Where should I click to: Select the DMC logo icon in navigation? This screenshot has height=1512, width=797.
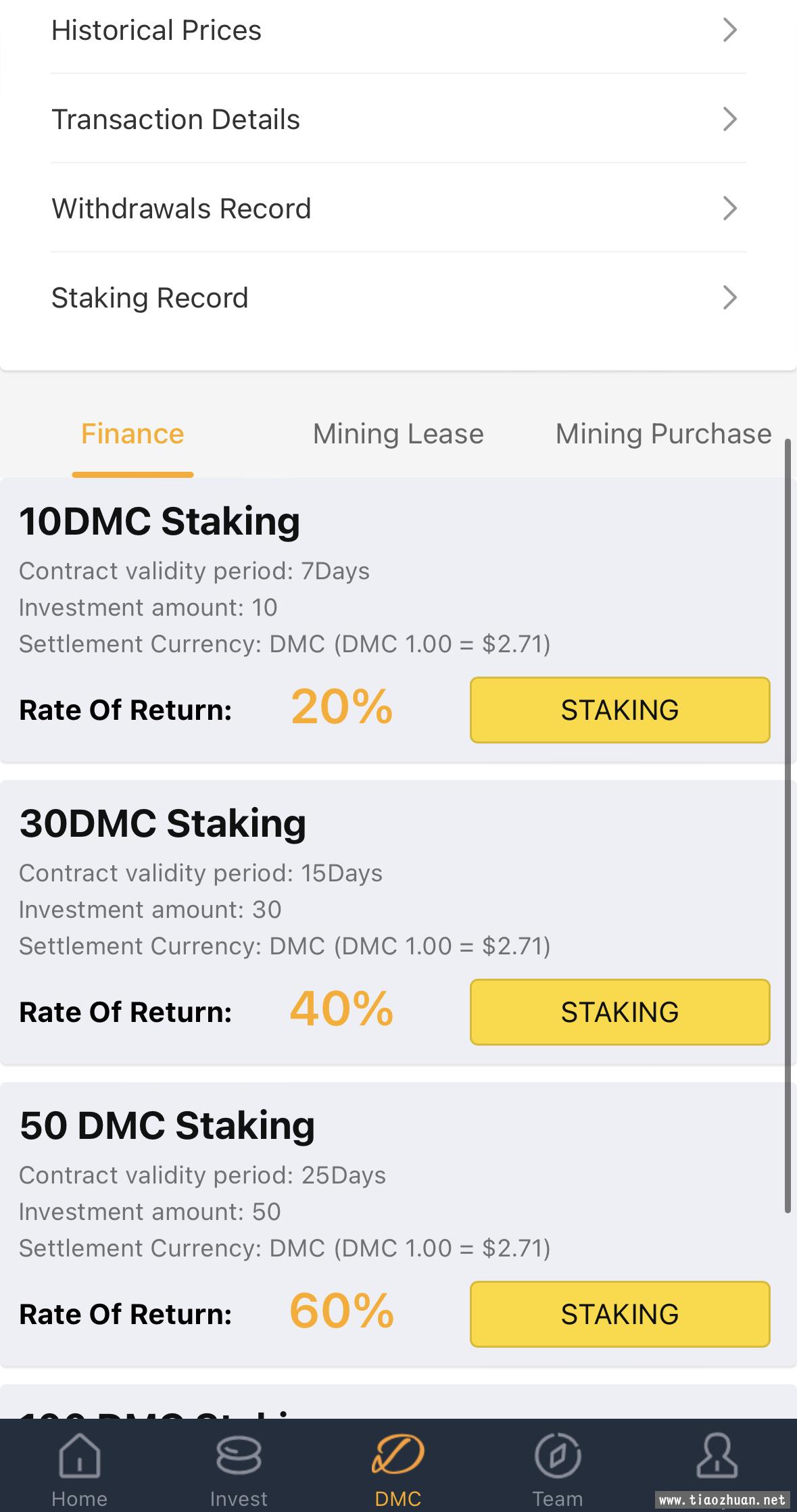398,1455
